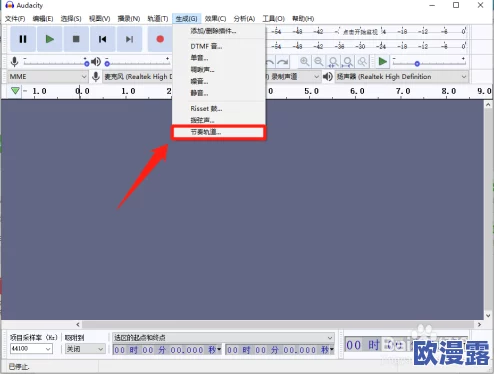The image size is (494, 374).
Task: Click the playback level meter
Action: click(x=366, y=46)
